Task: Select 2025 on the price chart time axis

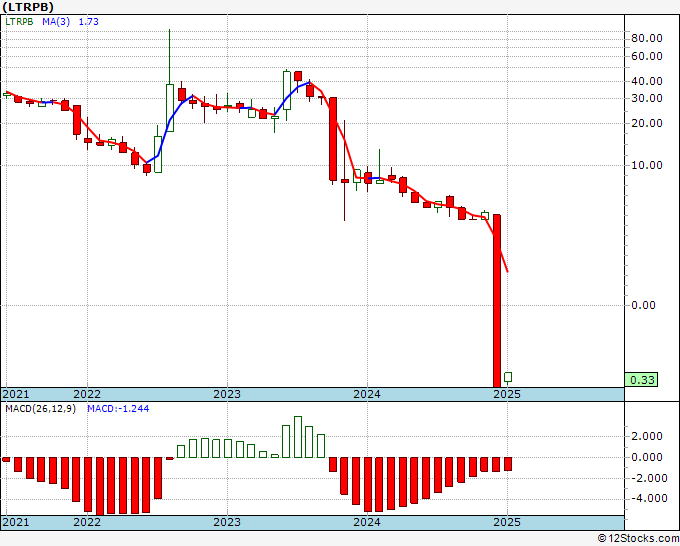Action: 507,394
